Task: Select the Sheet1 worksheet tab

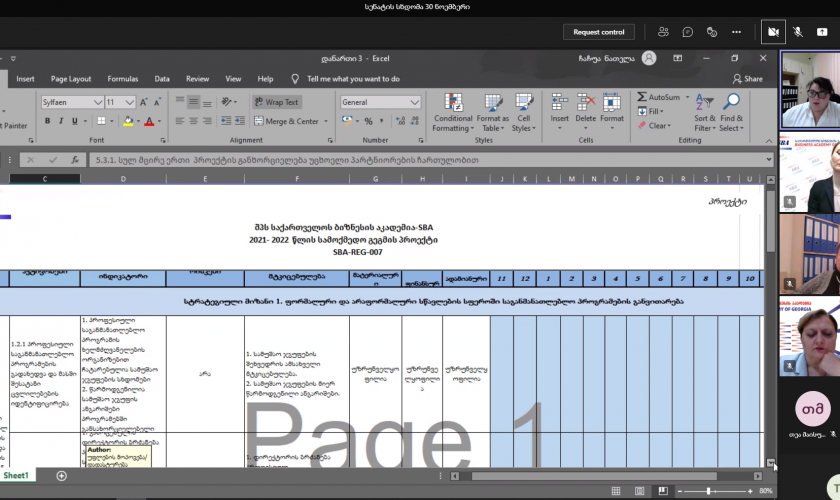Action: (x=17, y=476)
